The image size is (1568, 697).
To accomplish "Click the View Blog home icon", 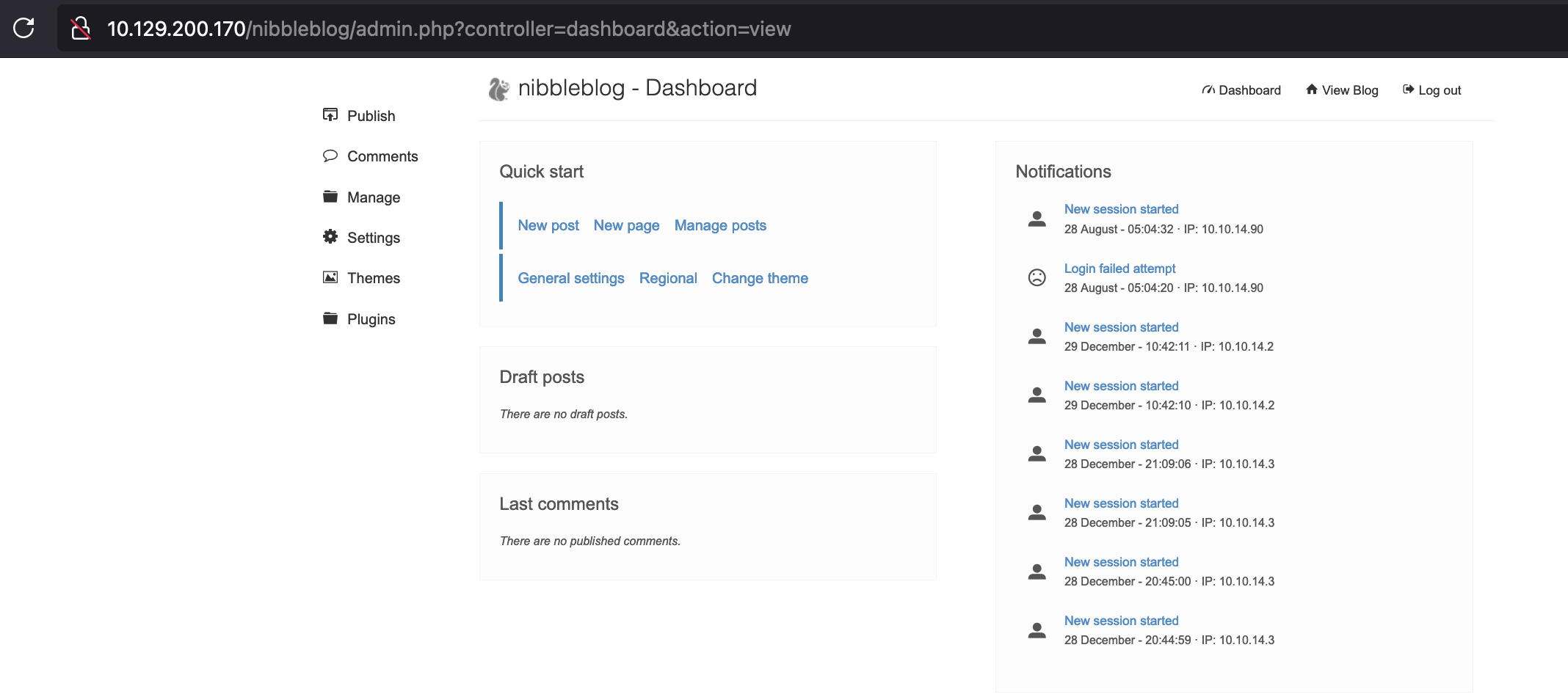I will 1312,90.
